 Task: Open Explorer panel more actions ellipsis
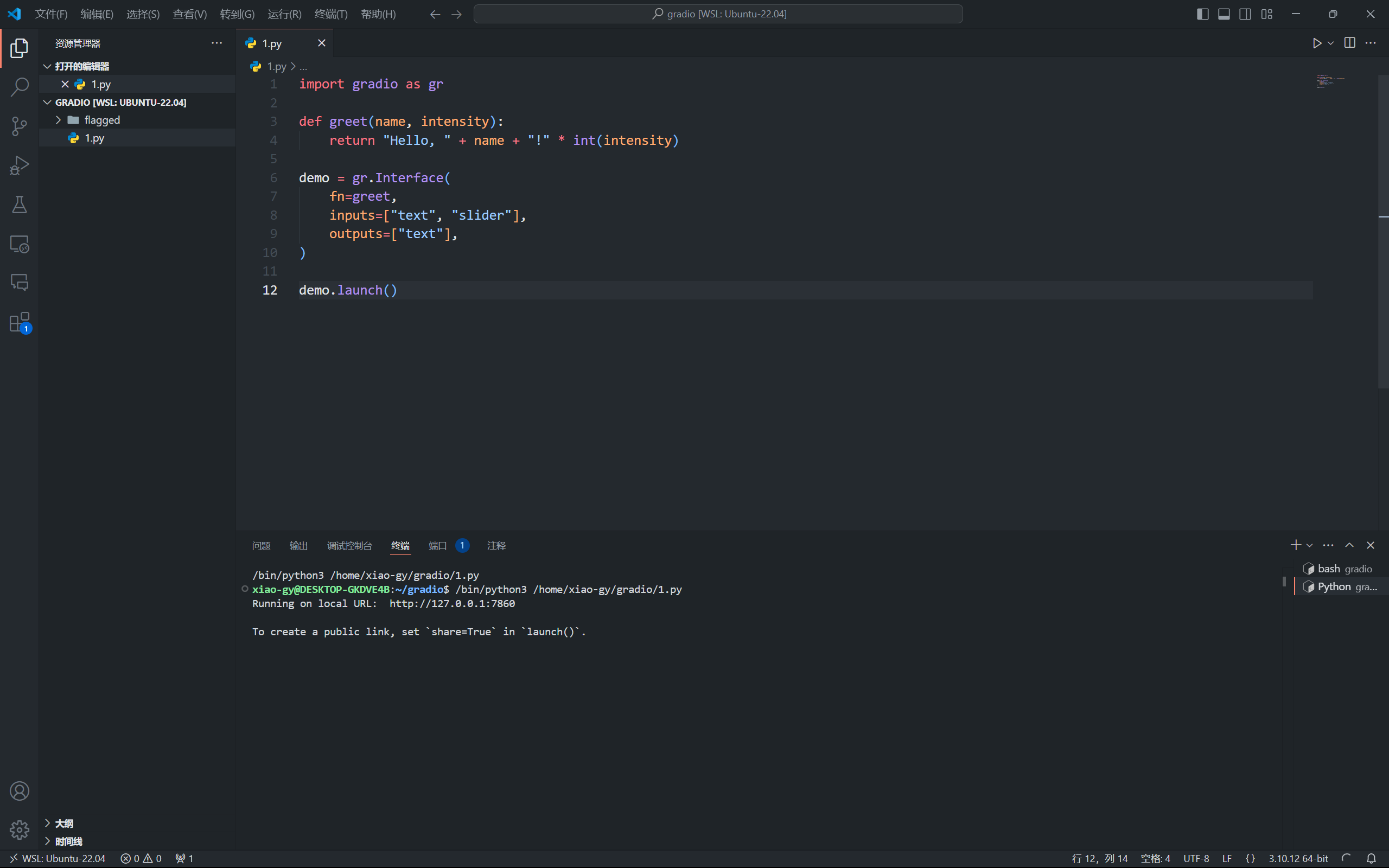tap(216, 43)
